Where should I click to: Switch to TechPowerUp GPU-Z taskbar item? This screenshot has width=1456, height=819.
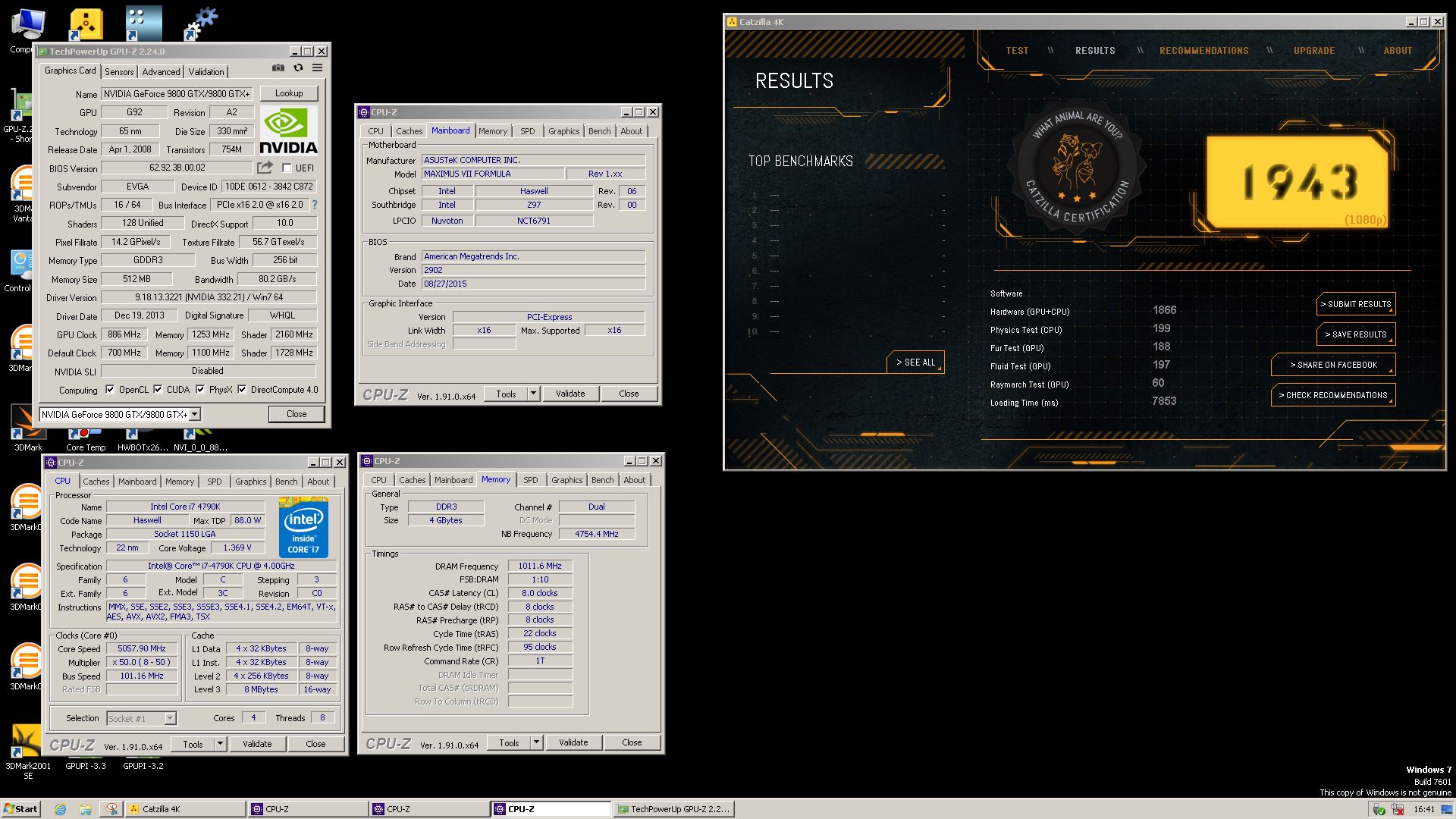[x=673, y=809]
